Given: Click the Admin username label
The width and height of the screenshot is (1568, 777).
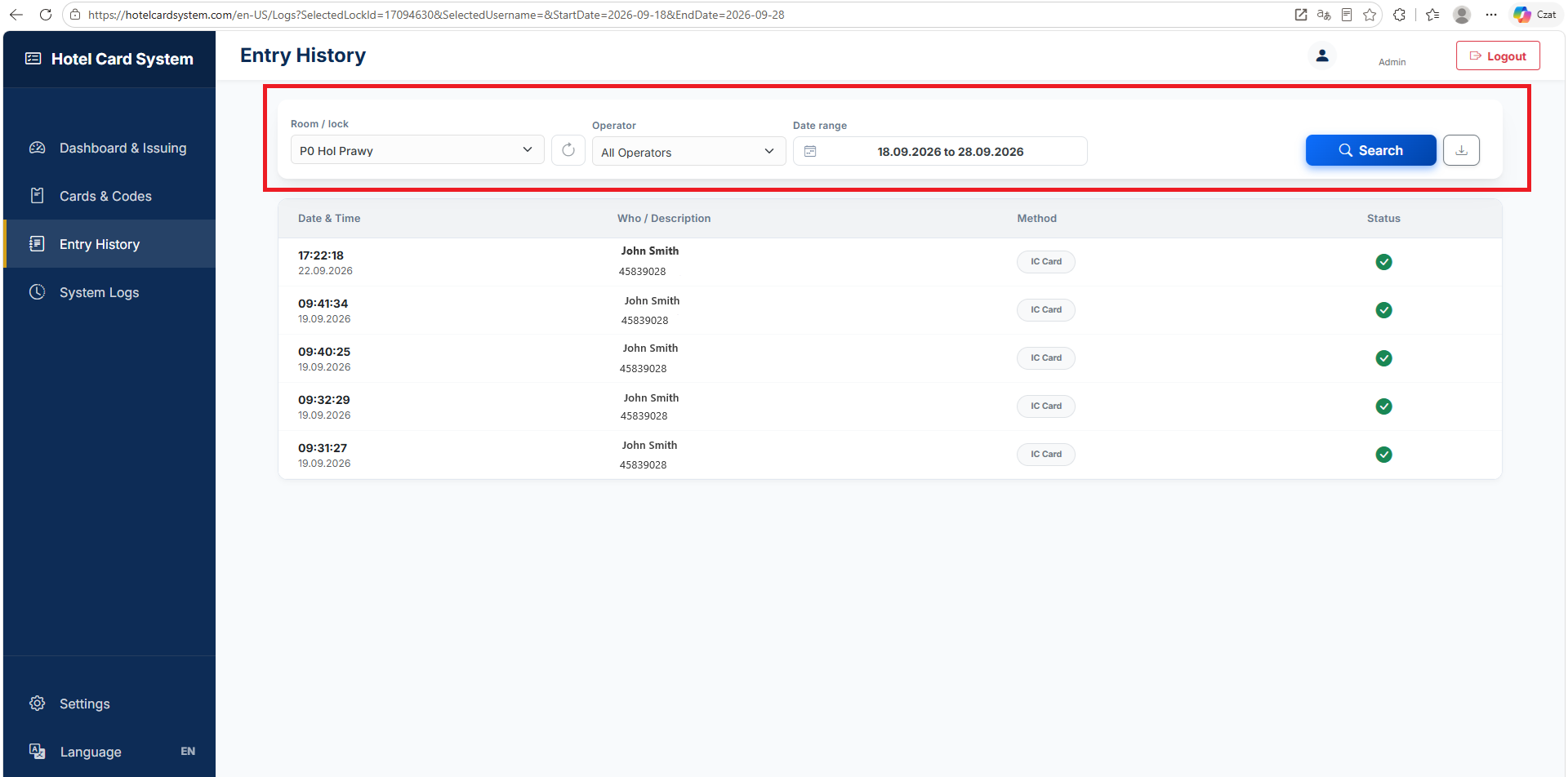Looking at the screenshot, I should [x=1392, y=62].
